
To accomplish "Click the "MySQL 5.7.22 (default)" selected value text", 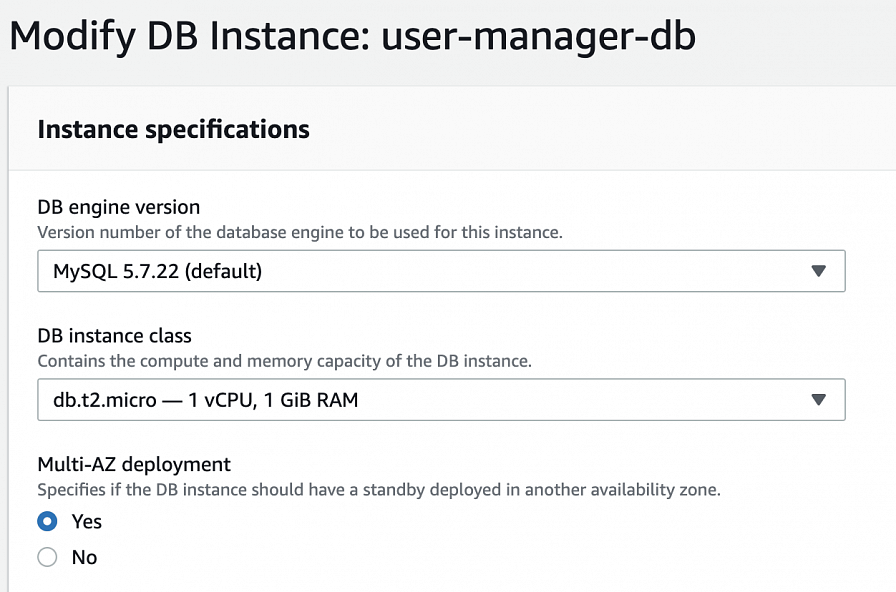I will click(157, 271).
